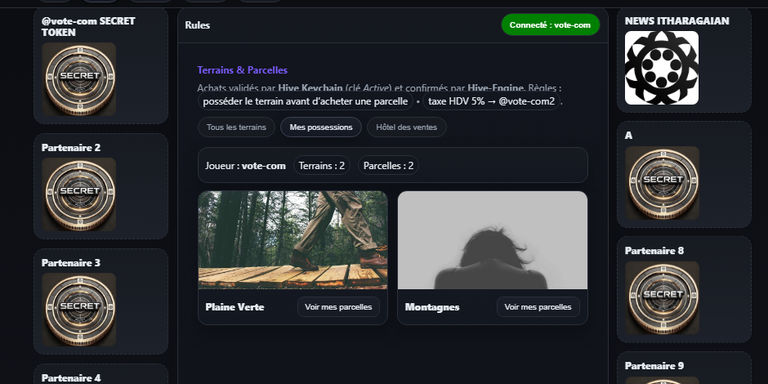Click the Rules panel title
This screenshot has height=384, width=768.
[x=197, y=25]
